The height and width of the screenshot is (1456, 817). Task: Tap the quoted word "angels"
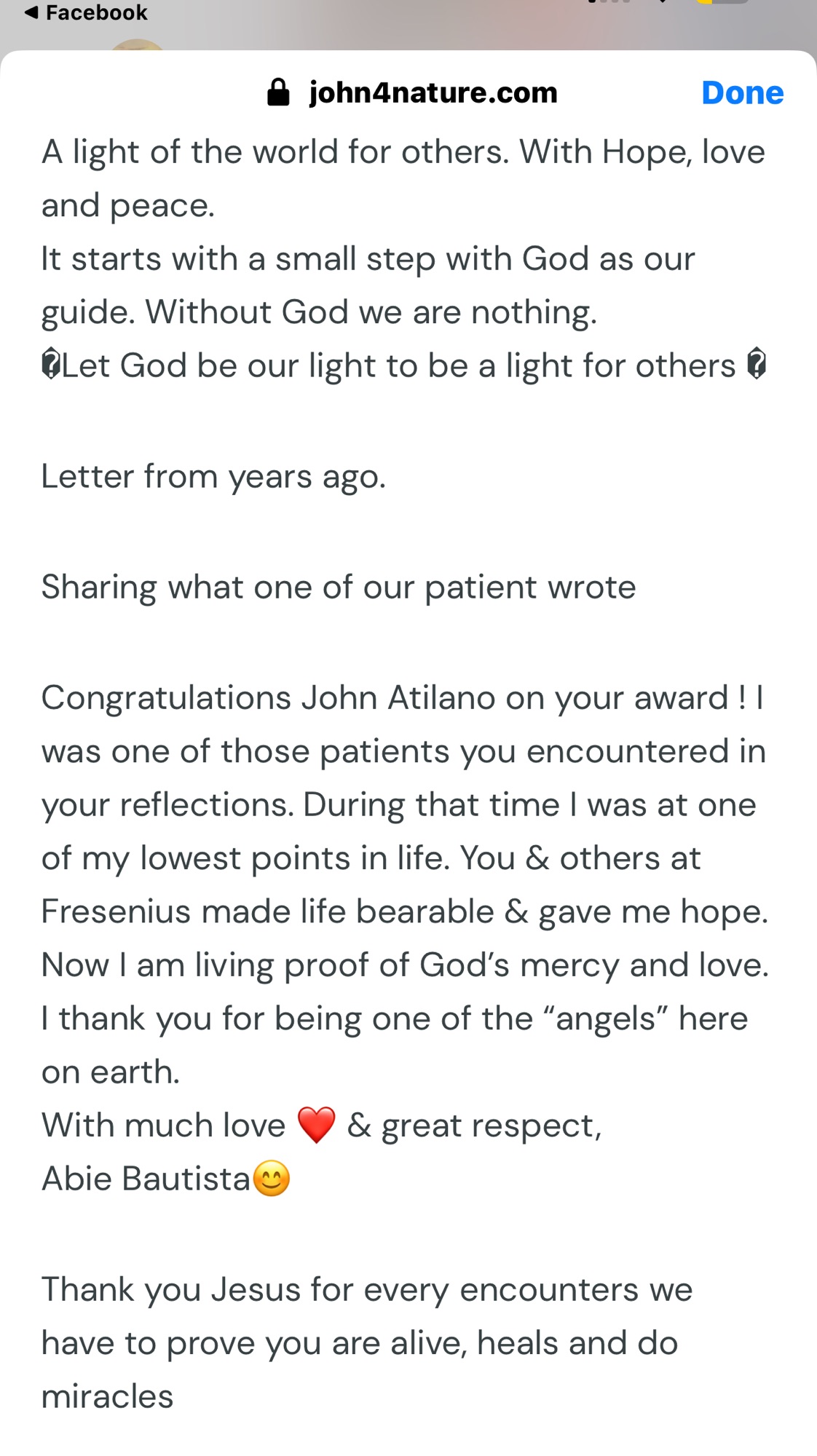point(606,1018)
